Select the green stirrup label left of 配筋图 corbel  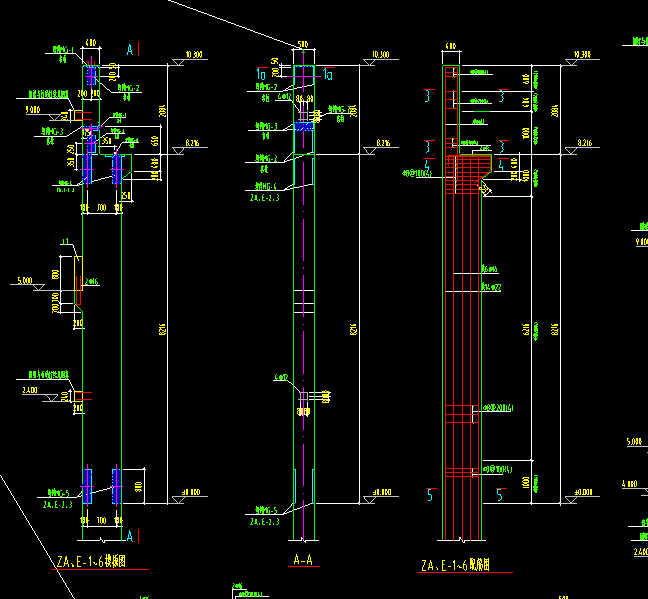click(x=417, y=173)
